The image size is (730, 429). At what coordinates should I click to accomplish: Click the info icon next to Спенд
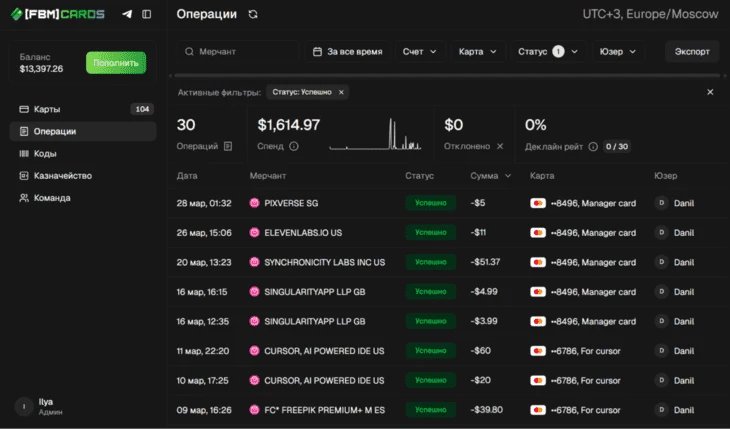coord(294,146)
